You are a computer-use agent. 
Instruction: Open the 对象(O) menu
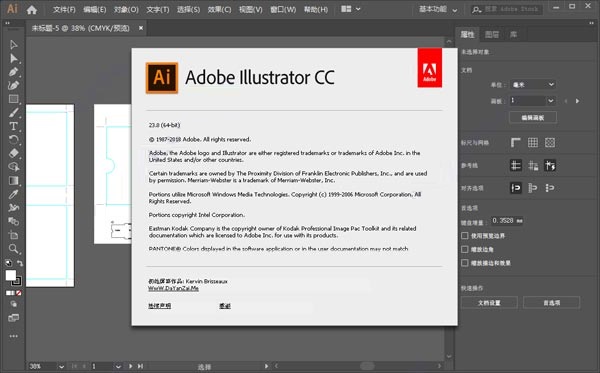[x=126, y=10]
